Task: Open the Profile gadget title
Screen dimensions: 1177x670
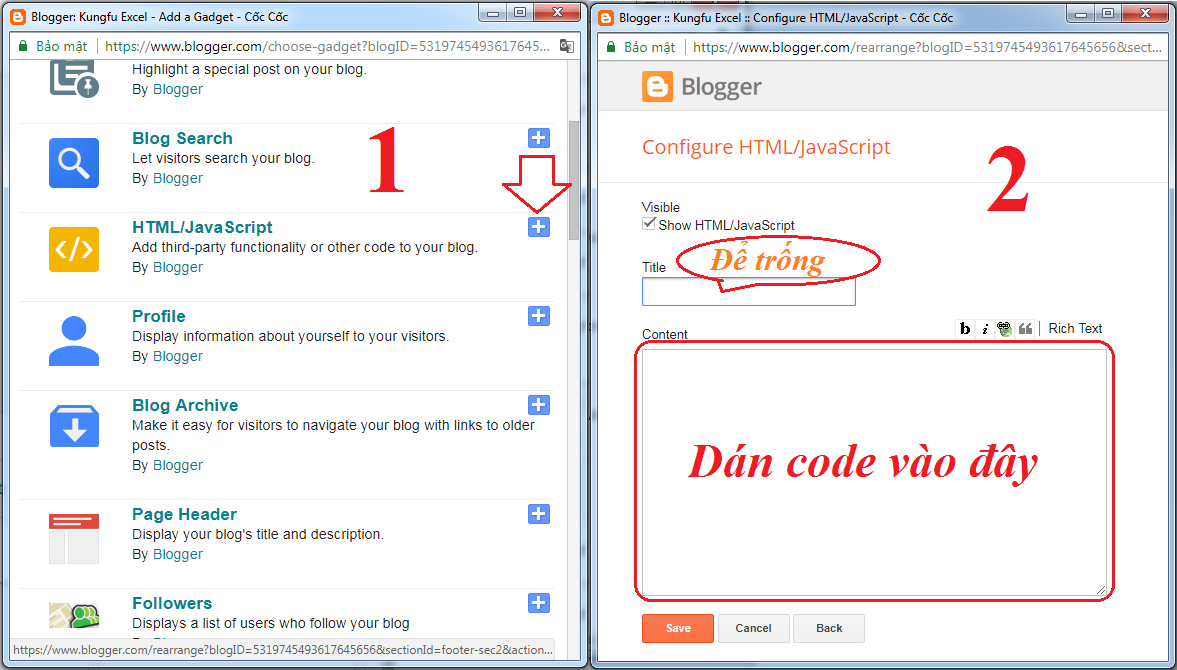Action: (158, 316)
